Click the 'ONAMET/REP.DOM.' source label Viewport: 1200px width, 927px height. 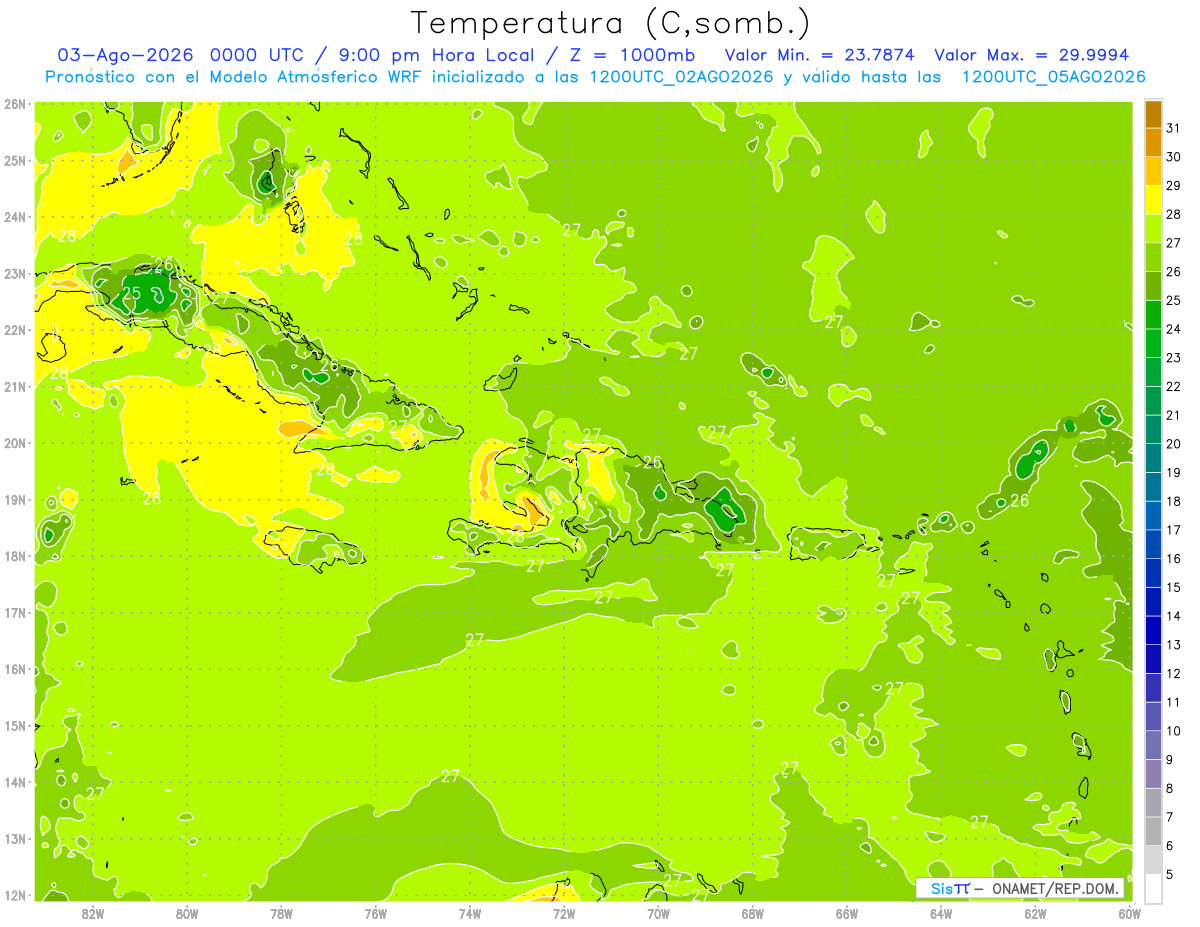(1056, 888)
